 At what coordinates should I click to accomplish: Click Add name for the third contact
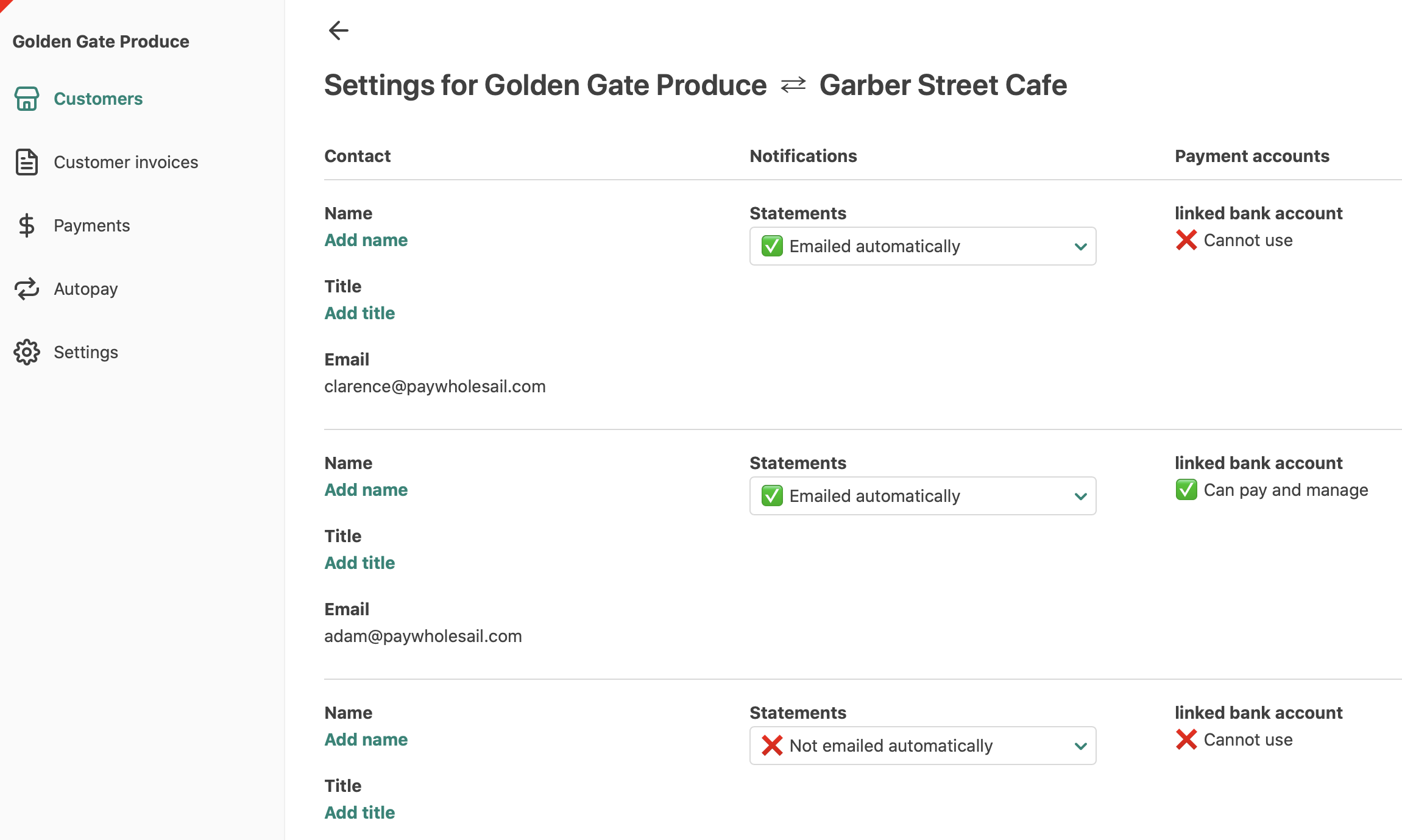point(366,739)
